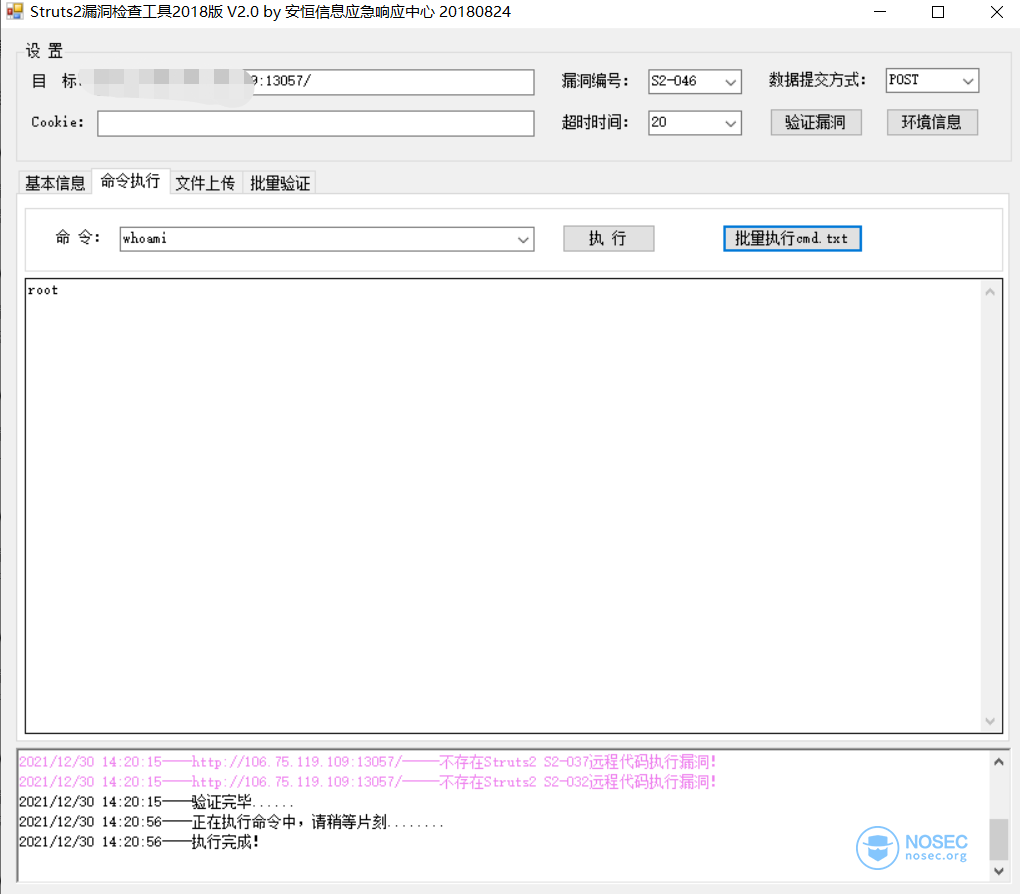Click the 执行完成 log entry
Image resolution: width=1020 pixels, height=894 pixels.
tap(139, 842)
